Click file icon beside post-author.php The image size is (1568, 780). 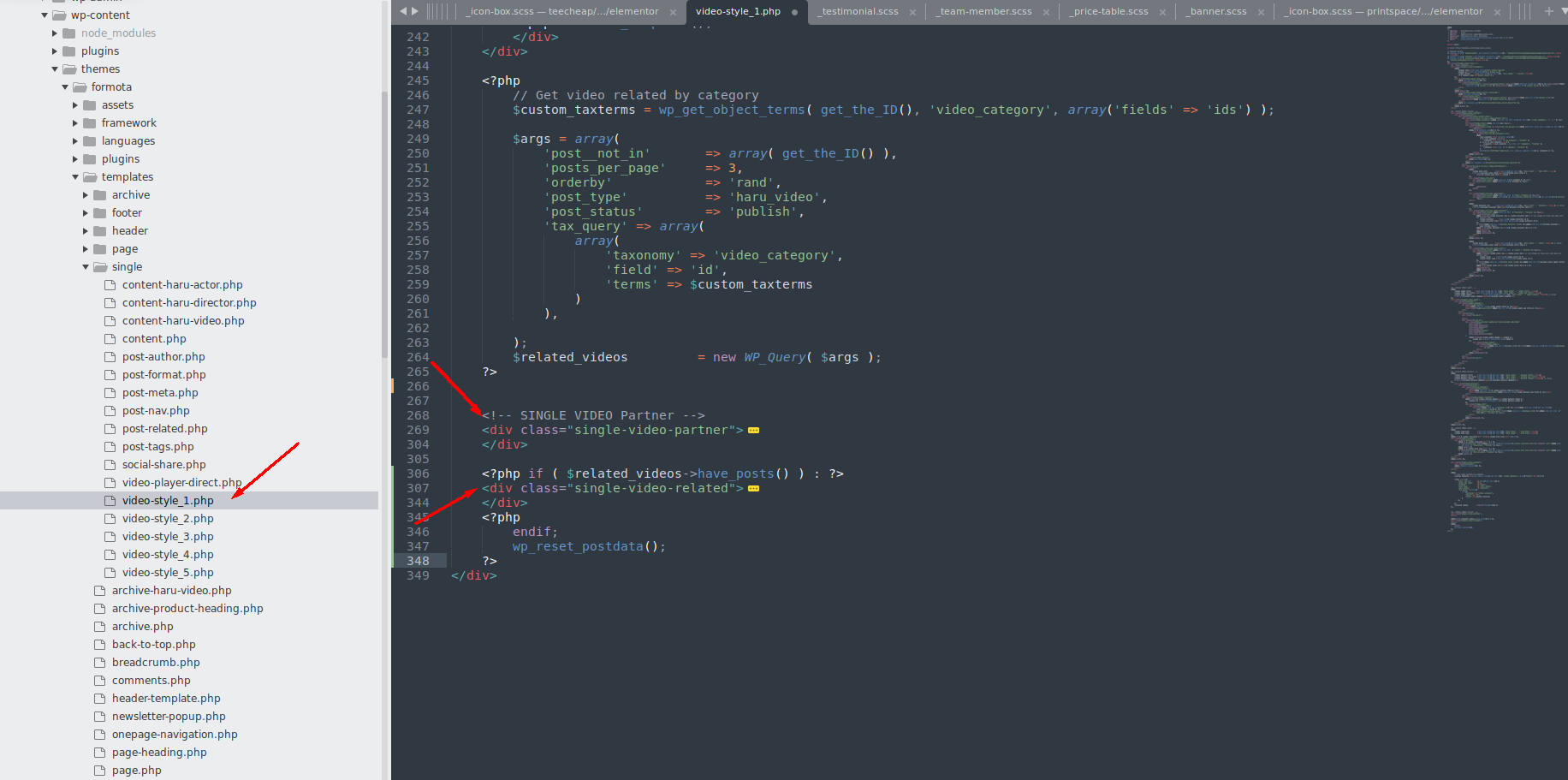point(110,357)
